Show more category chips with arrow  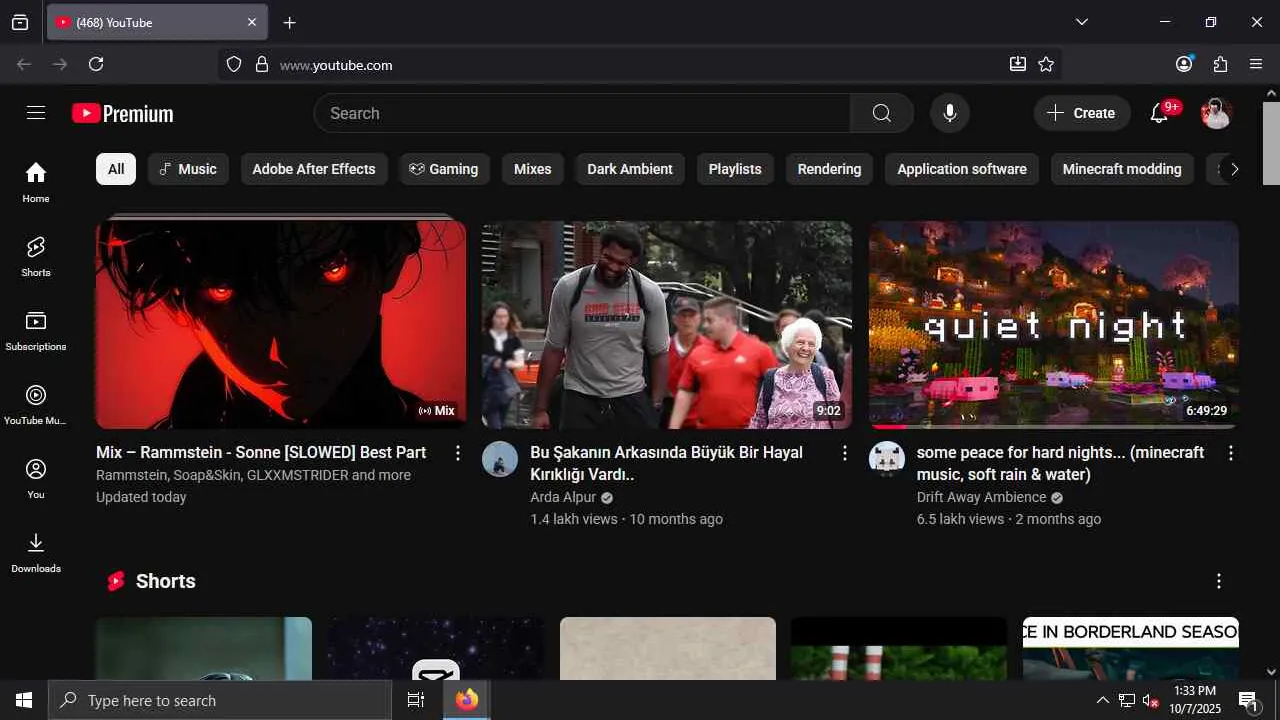point(1235,169)
